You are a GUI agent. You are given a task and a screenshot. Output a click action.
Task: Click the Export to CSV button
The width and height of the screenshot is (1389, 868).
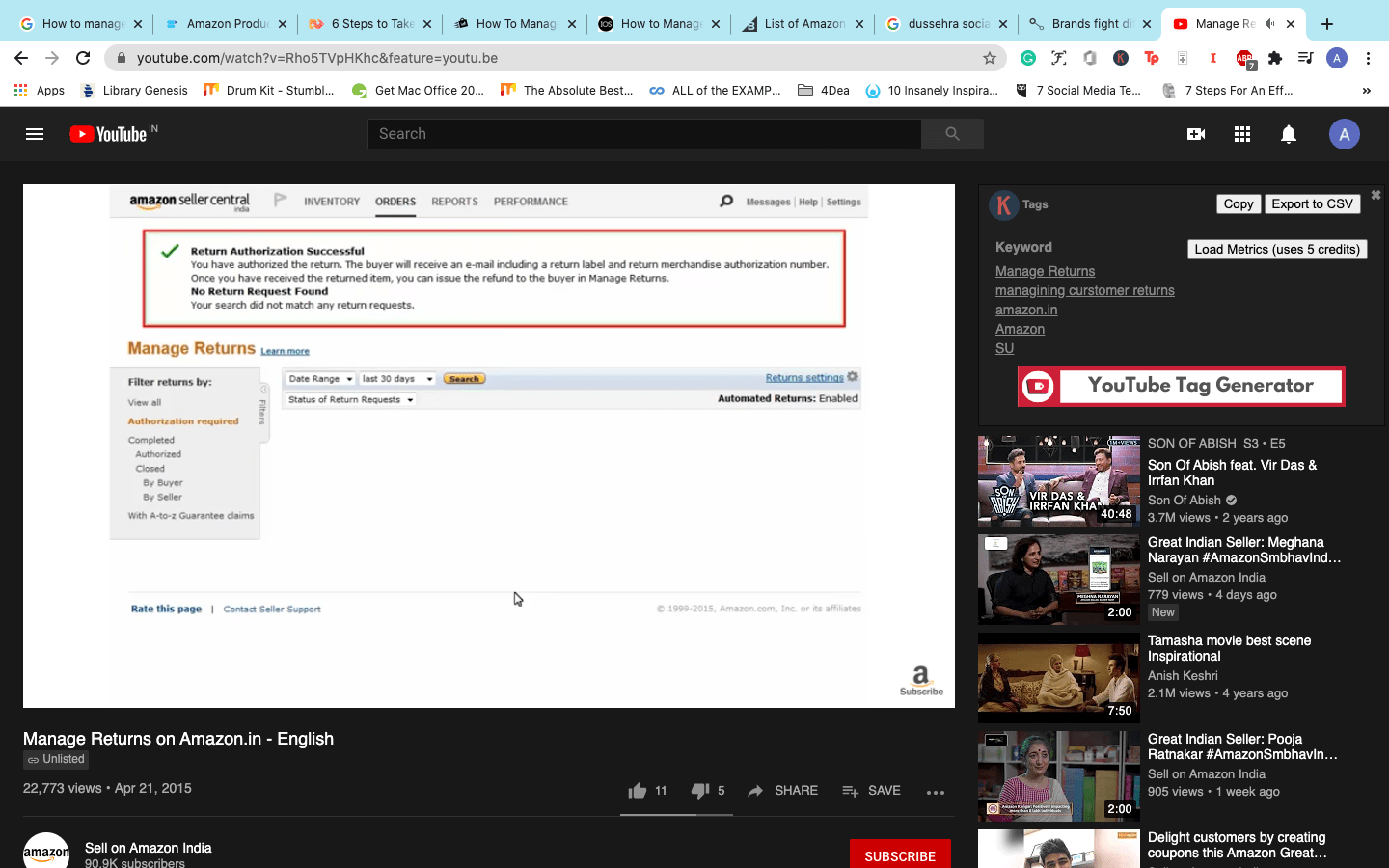pos(1311,203)
